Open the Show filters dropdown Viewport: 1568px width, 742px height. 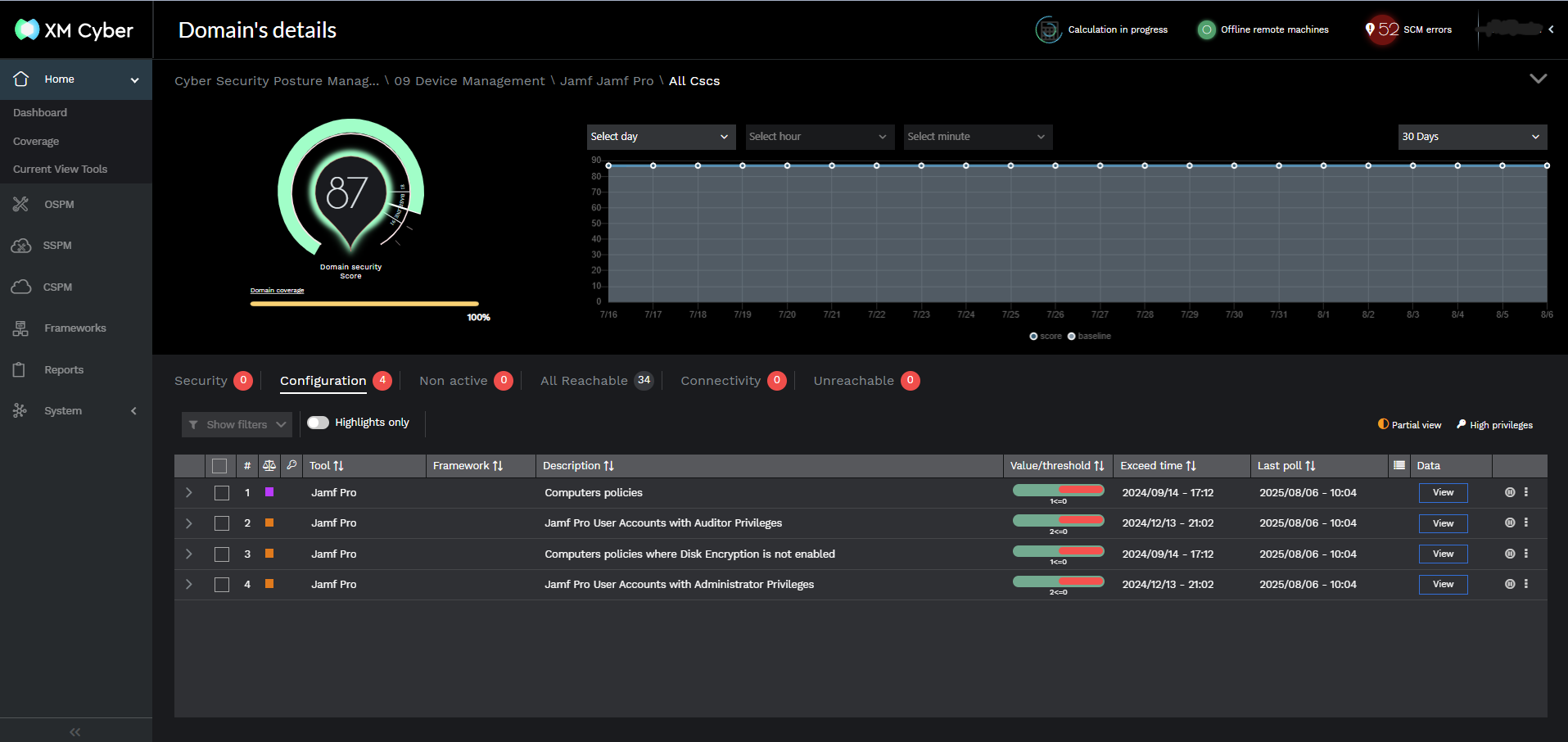(x=237, y=424)
